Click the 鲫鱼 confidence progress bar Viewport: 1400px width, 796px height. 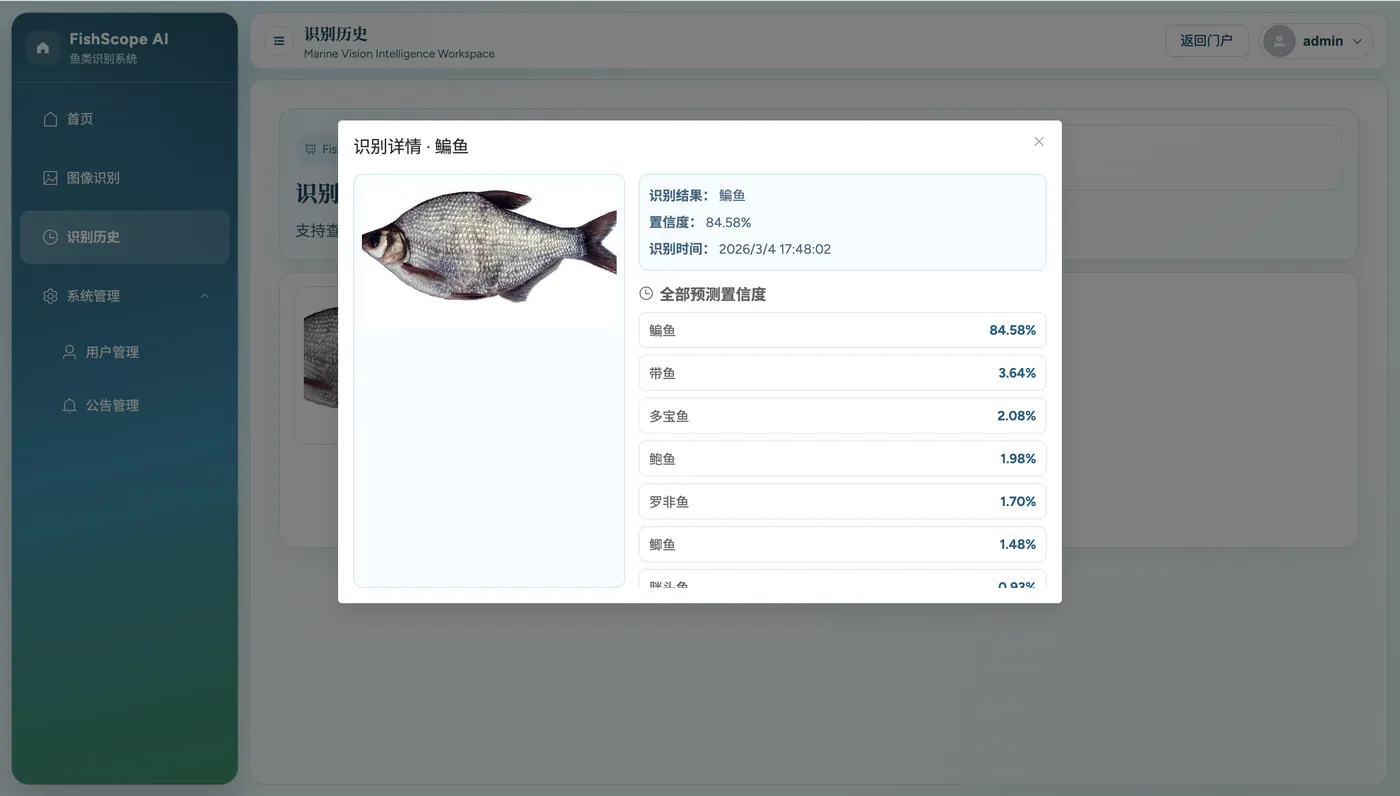tap(841, 544)
